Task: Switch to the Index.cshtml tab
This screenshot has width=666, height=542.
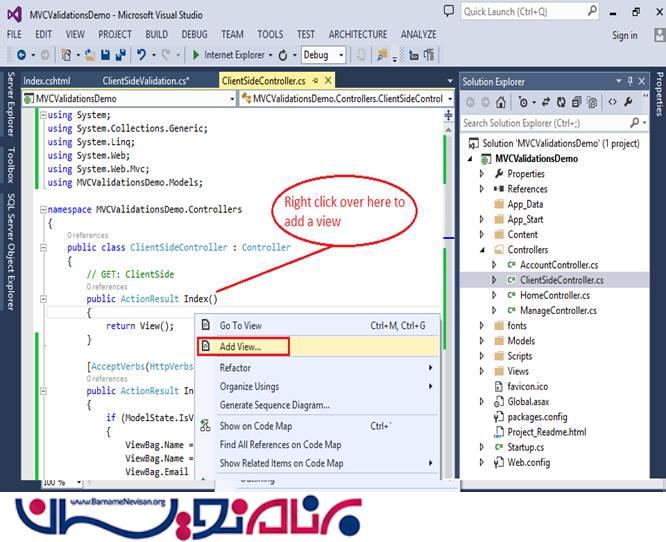Action: pos(47,80)
